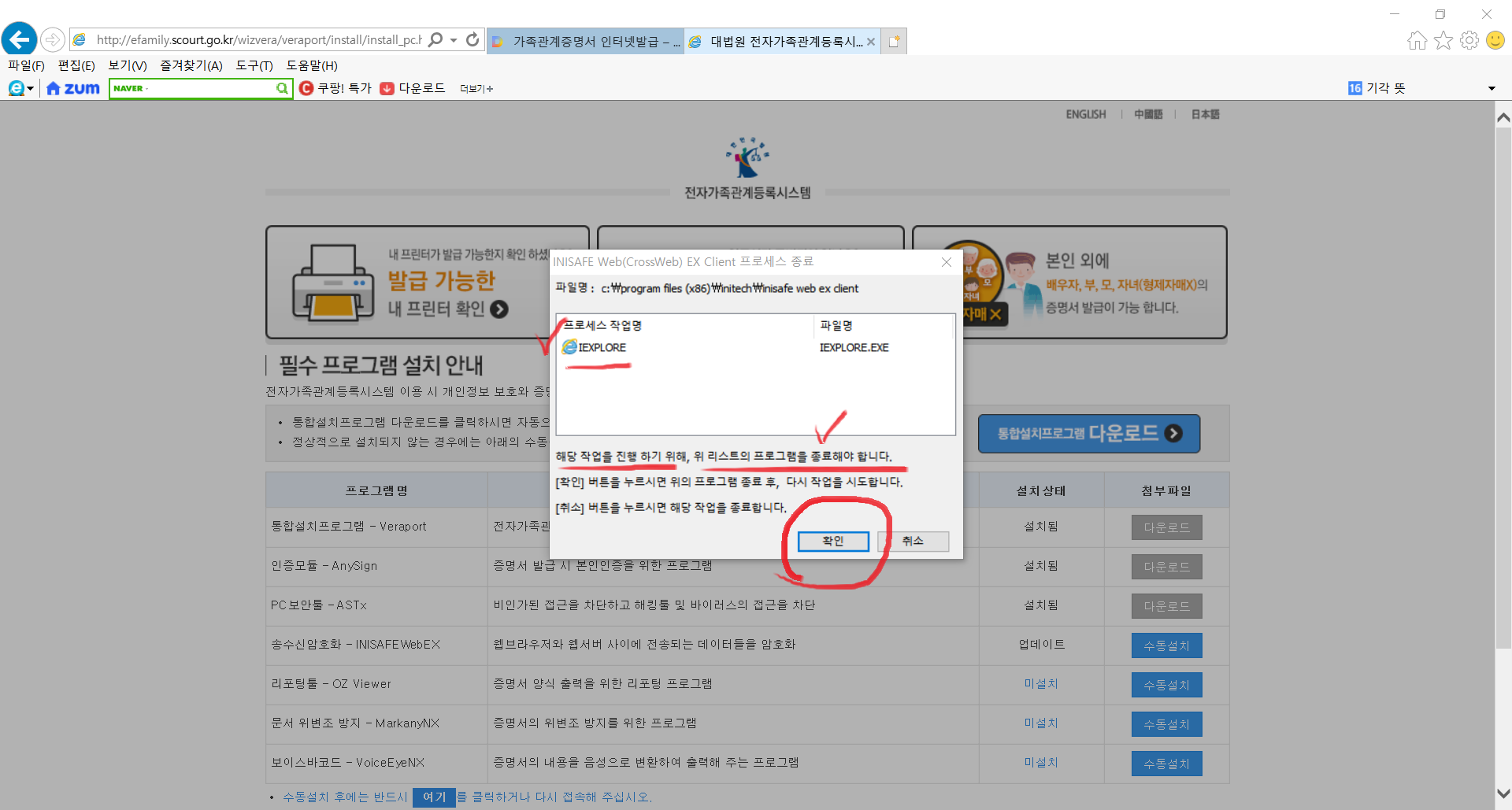Click the page scrollbar down arrow

tap(1503, 793)
